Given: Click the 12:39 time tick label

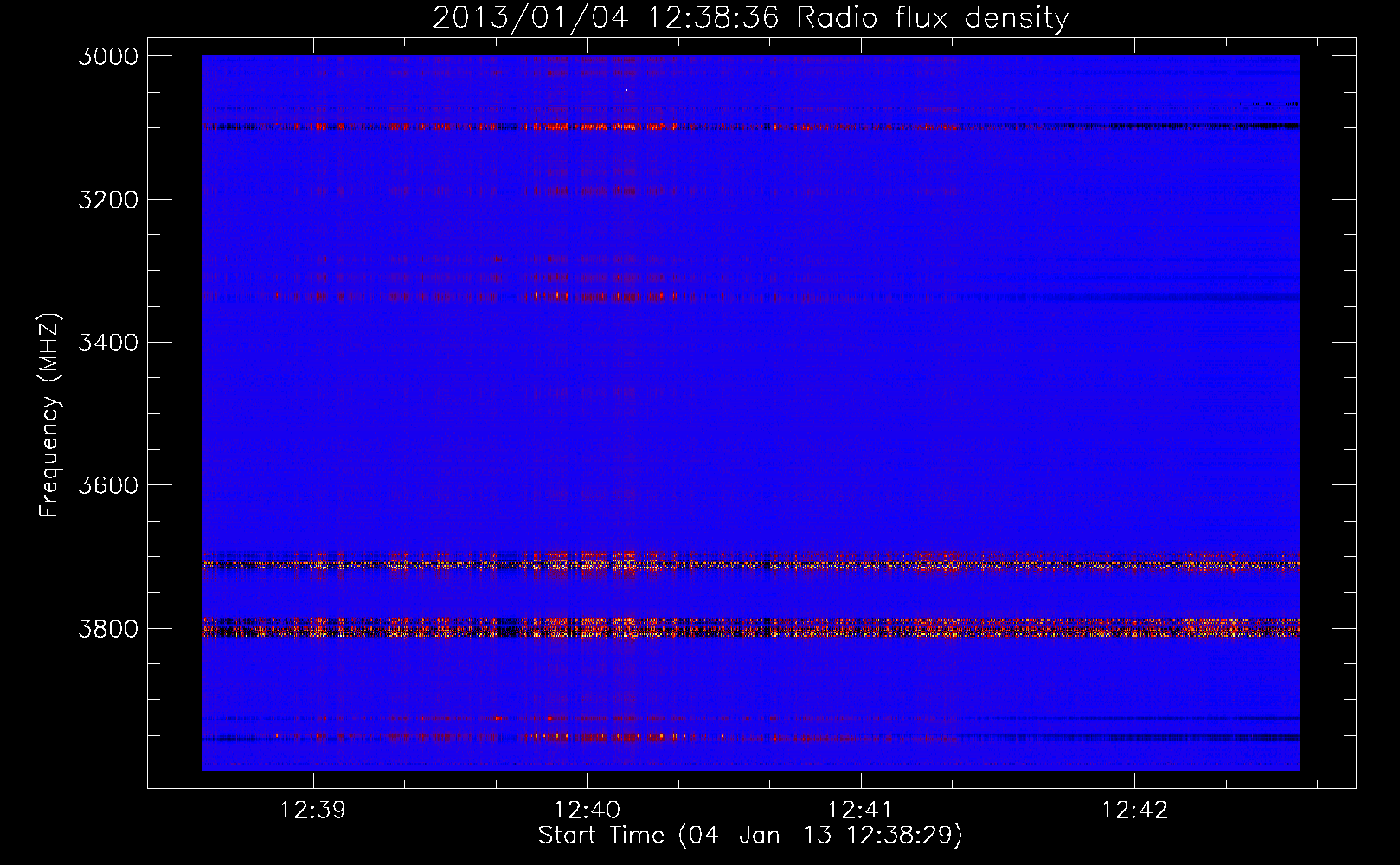Looking at the screenshot, I should 312,810.
